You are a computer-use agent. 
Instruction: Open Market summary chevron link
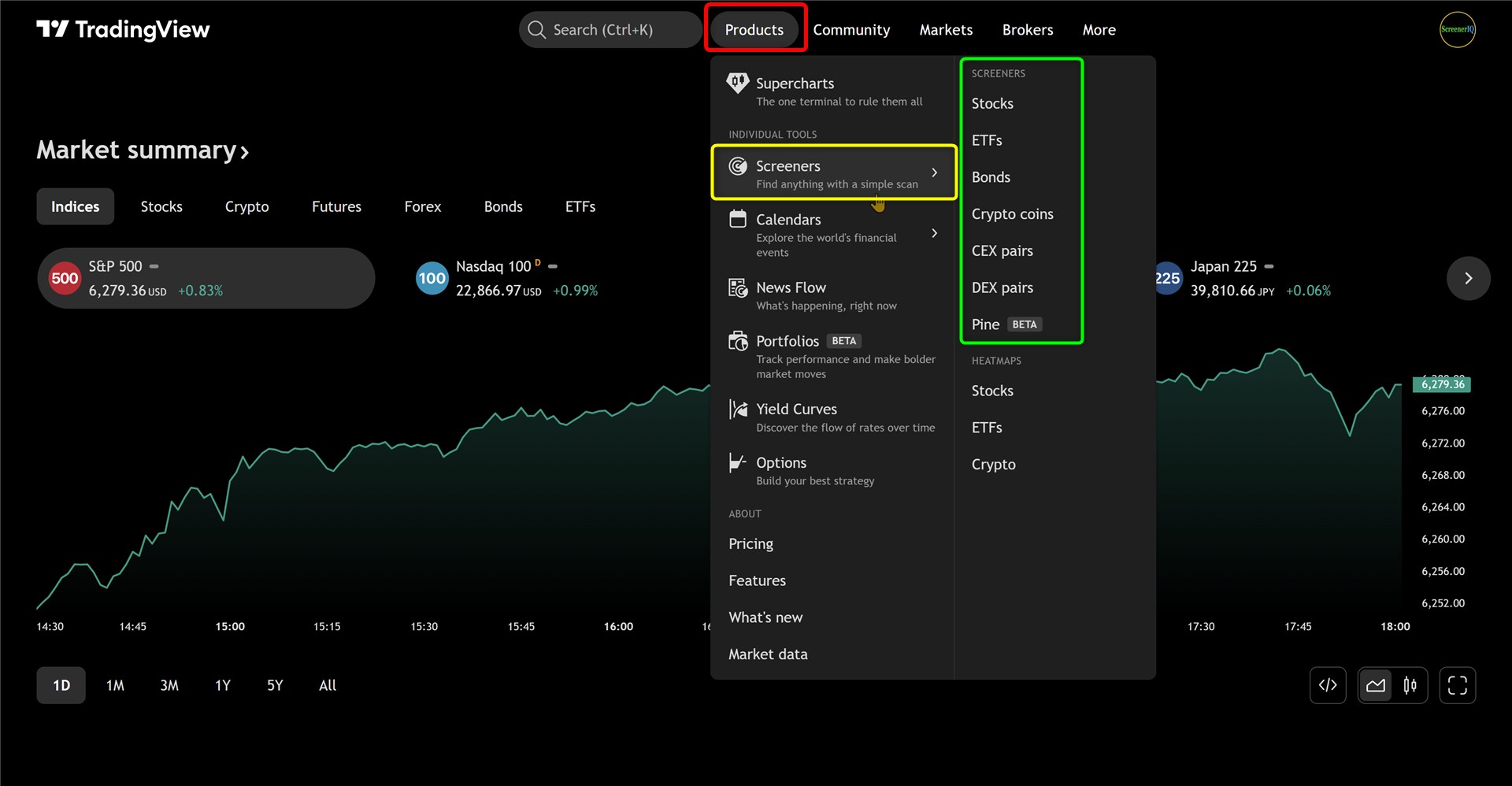click(245, 152)
